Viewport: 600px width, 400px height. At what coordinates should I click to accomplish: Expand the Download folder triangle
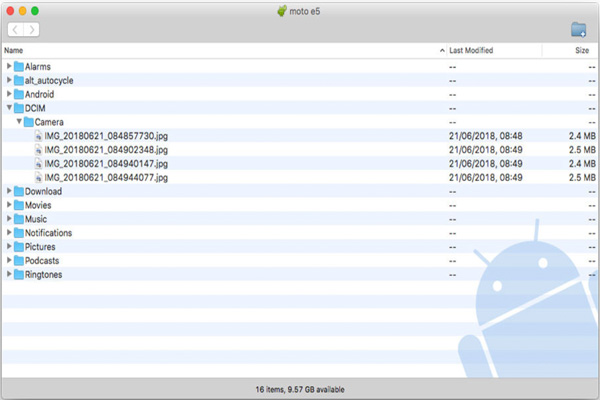(x=9, y=191)
